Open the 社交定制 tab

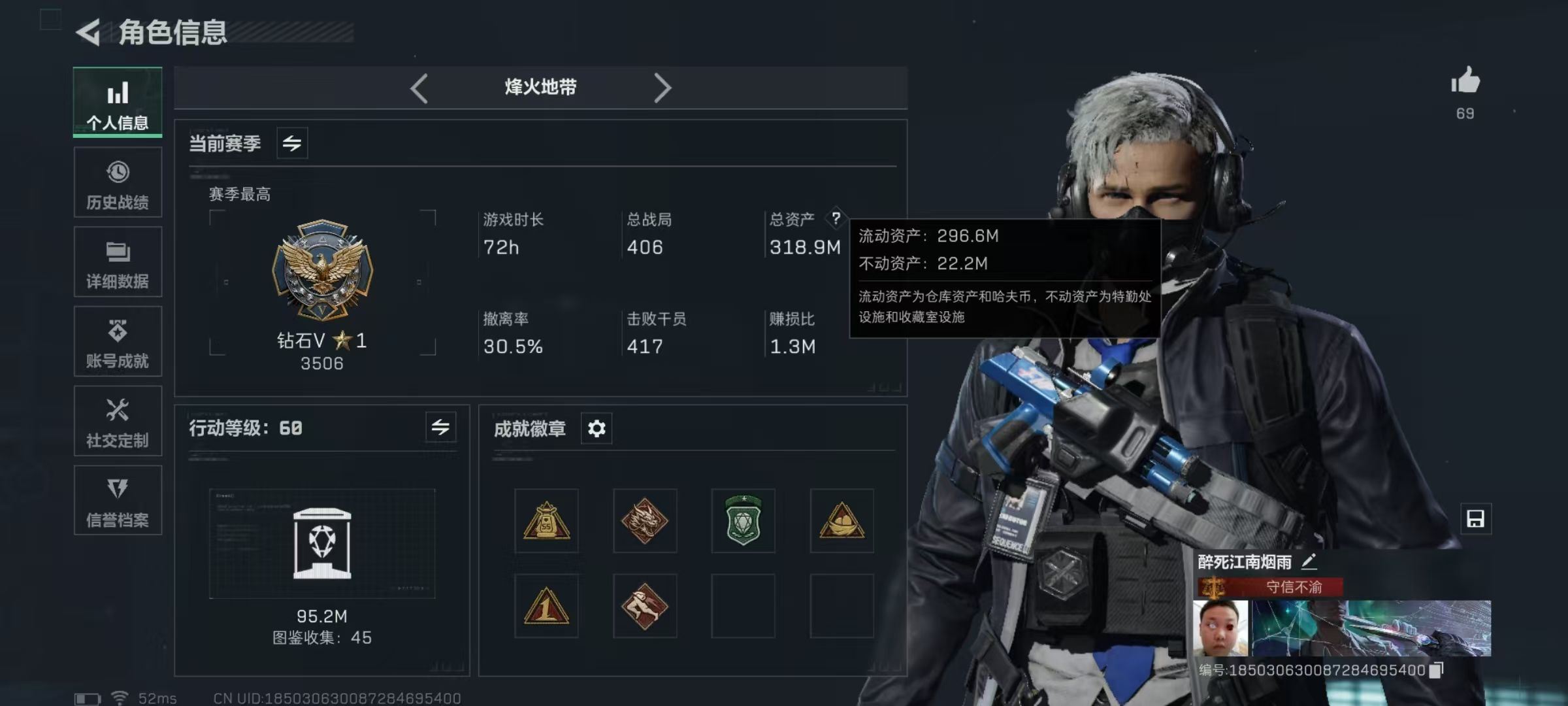(118, 421)
